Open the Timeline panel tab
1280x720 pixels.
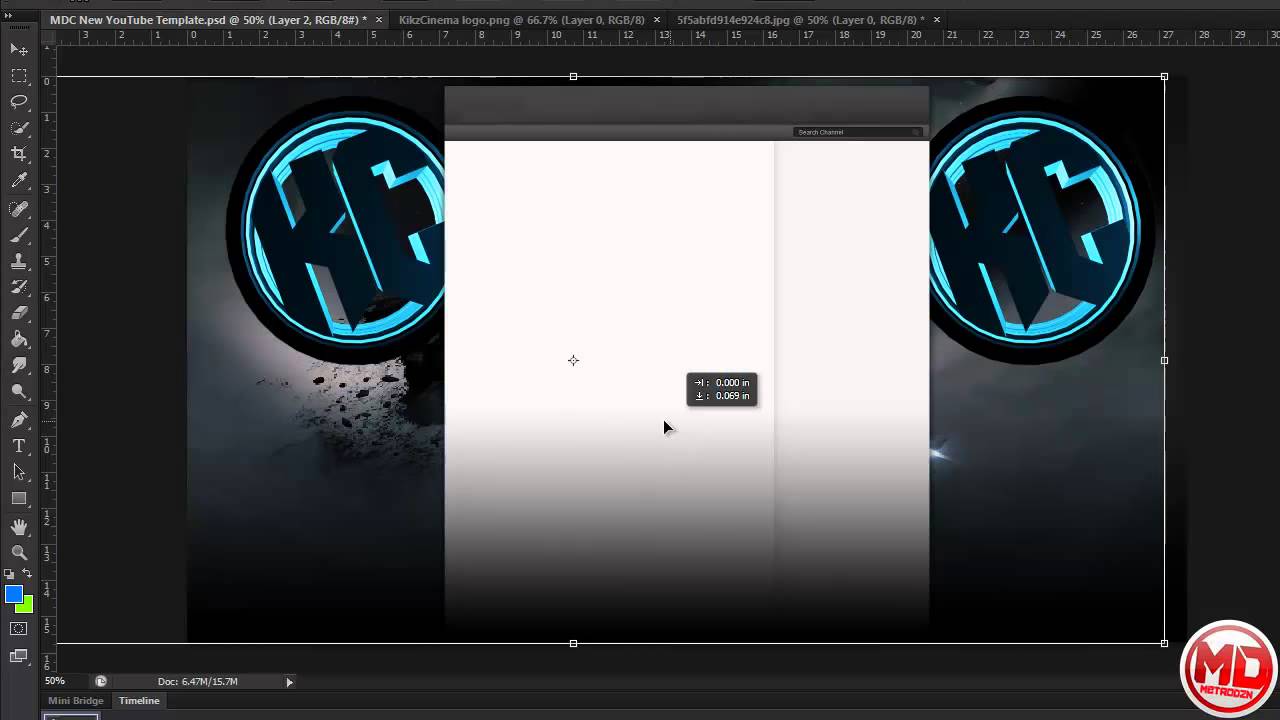[139, 701]
